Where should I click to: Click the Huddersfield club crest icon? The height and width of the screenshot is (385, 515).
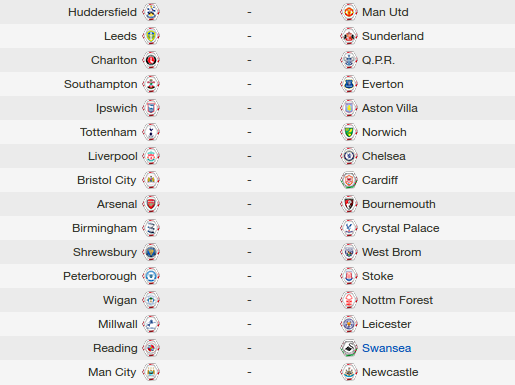[x=151, y=12]
